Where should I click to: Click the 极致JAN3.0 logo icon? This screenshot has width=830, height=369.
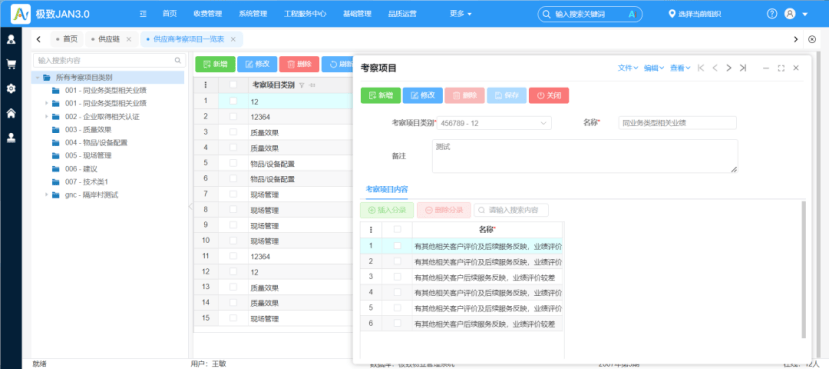pos(21,14)
